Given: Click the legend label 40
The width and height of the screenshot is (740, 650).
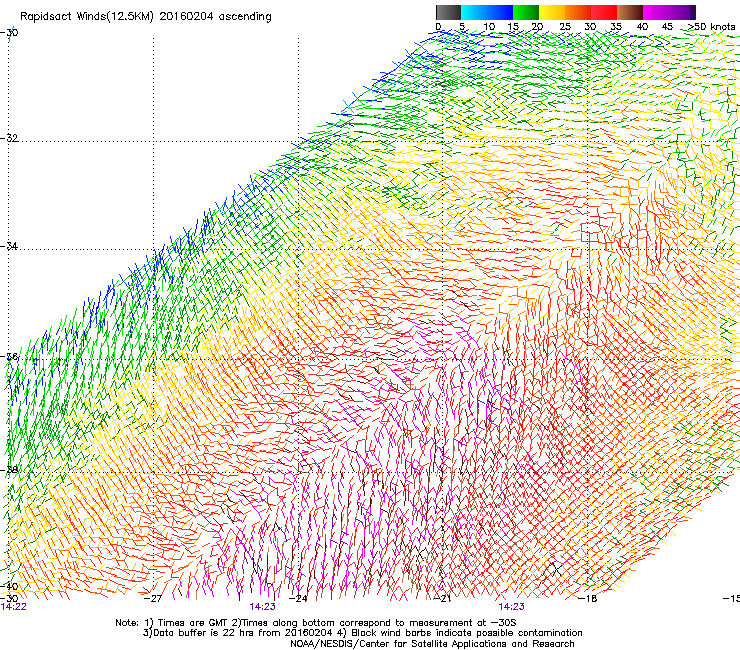Looking at the screenshot, I should [x=642, y=26].
